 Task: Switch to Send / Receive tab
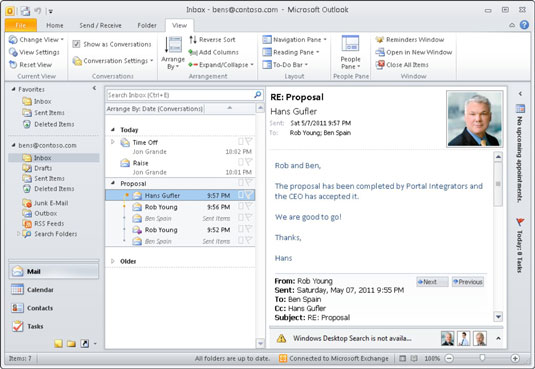coord(100,25)
